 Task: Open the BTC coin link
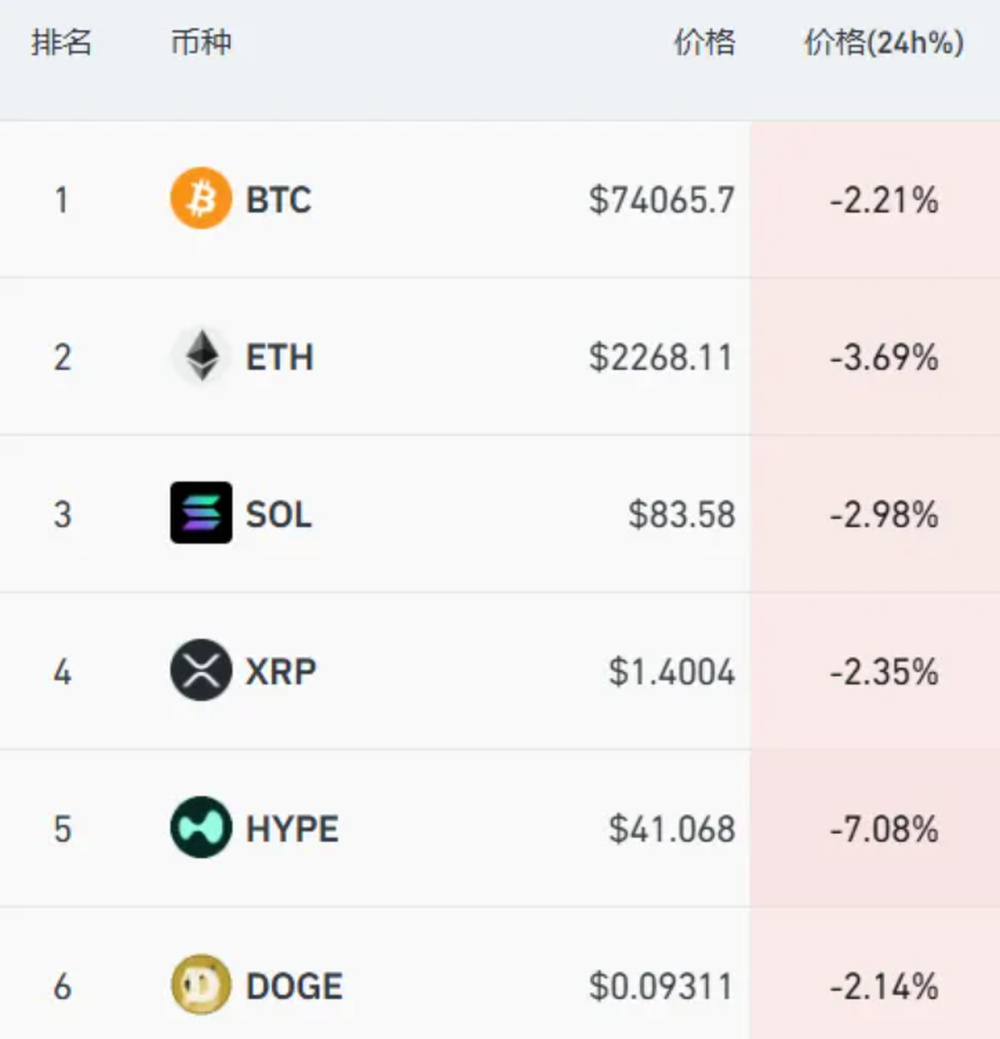(x=279, y=200)
